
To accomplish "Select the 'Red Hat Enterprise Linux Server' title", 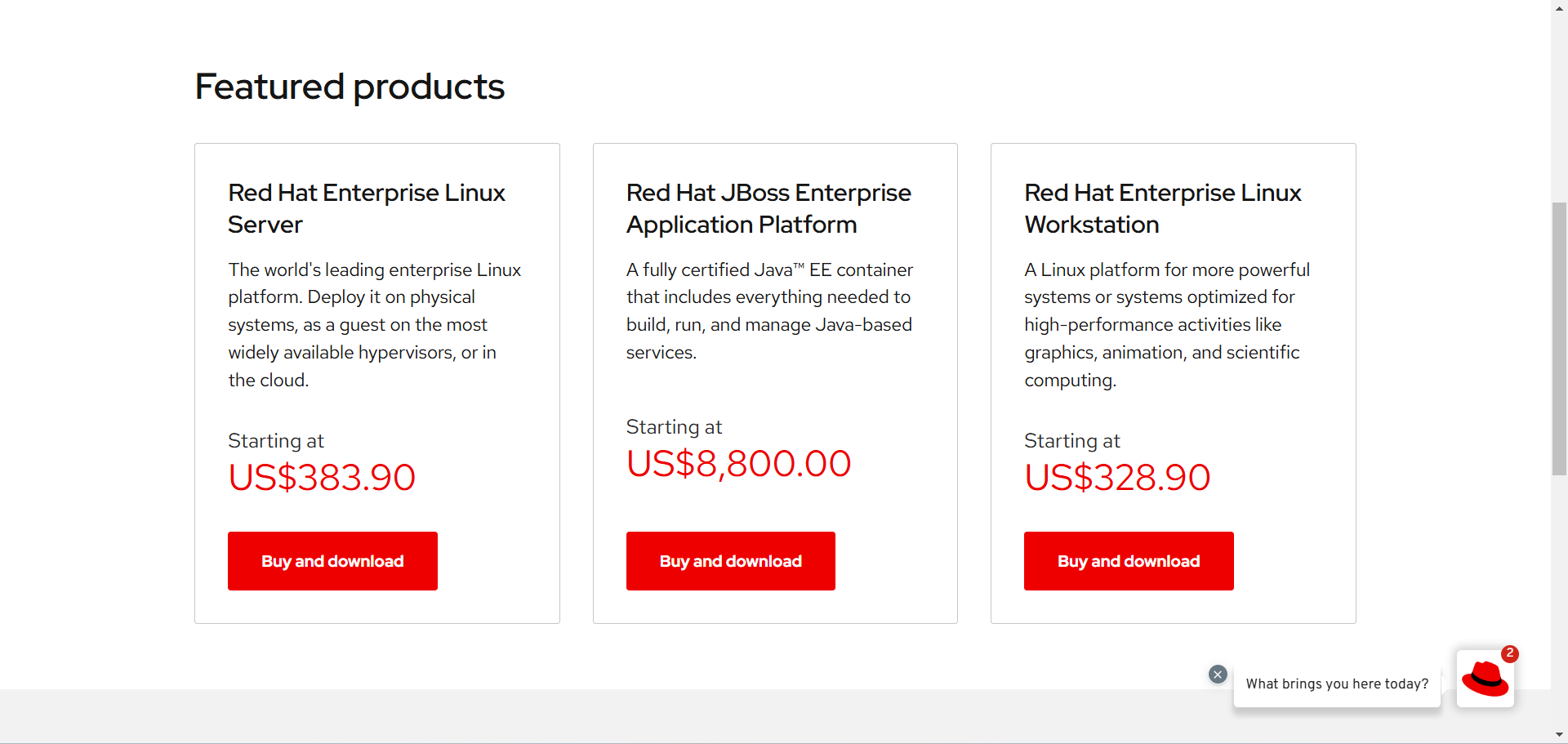I will pos(367,208).
